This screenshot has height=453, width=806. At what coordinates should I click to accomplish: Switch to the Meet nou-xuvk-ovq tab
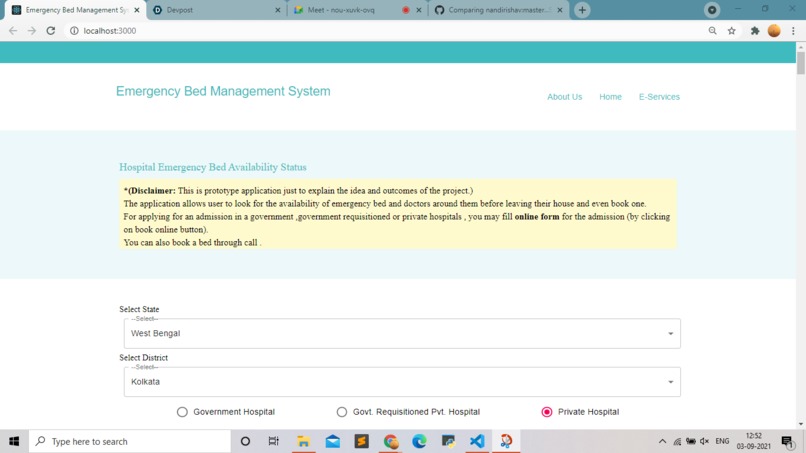pos(357,10)
